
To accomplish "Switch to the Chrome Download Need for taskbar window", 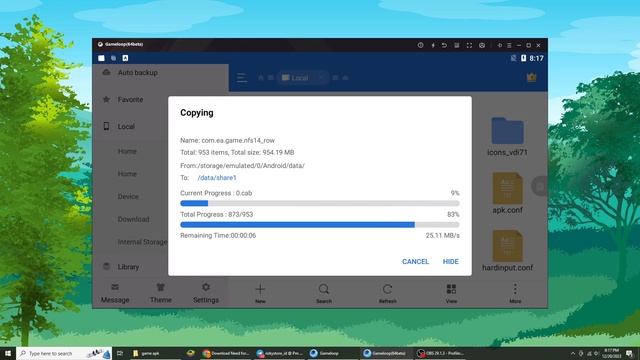I will [x=227, y=353].
